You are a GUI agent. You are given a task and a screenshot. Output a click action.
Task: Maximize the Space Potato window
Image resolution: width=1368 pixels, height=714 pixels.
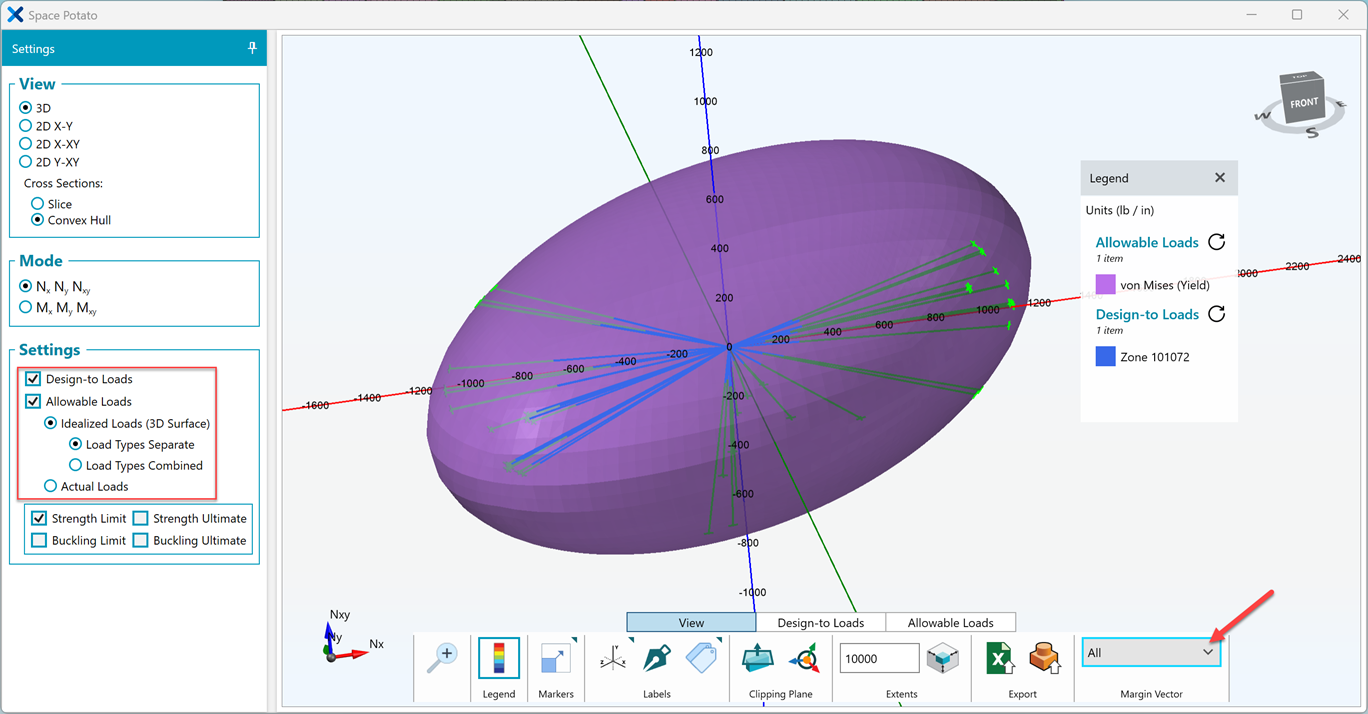(1297, 15)
